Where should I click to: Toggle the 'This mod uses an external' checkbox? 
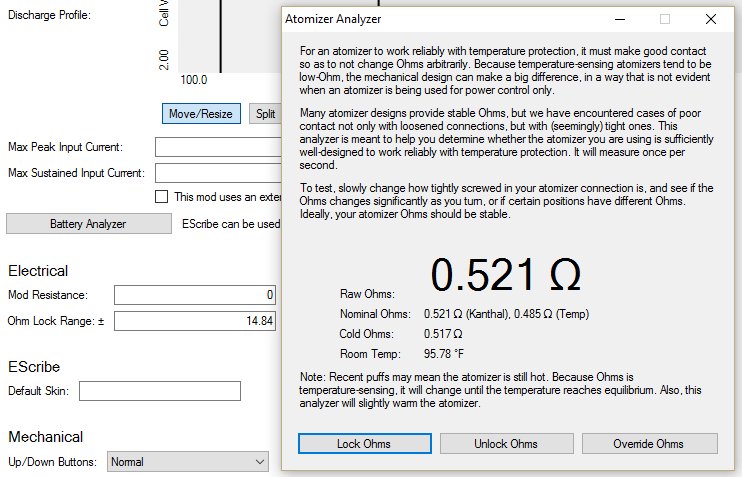point(161,197)
